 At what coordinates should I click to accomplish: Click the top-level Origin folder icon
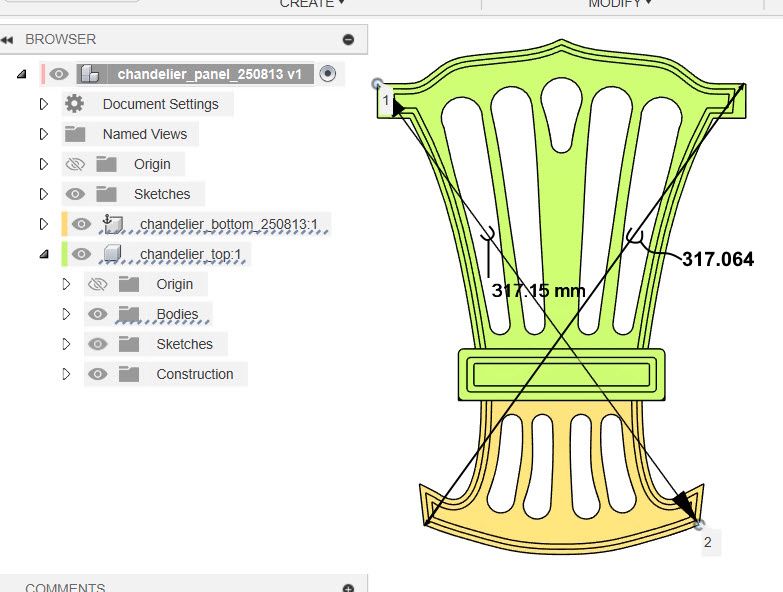[106, 164]
